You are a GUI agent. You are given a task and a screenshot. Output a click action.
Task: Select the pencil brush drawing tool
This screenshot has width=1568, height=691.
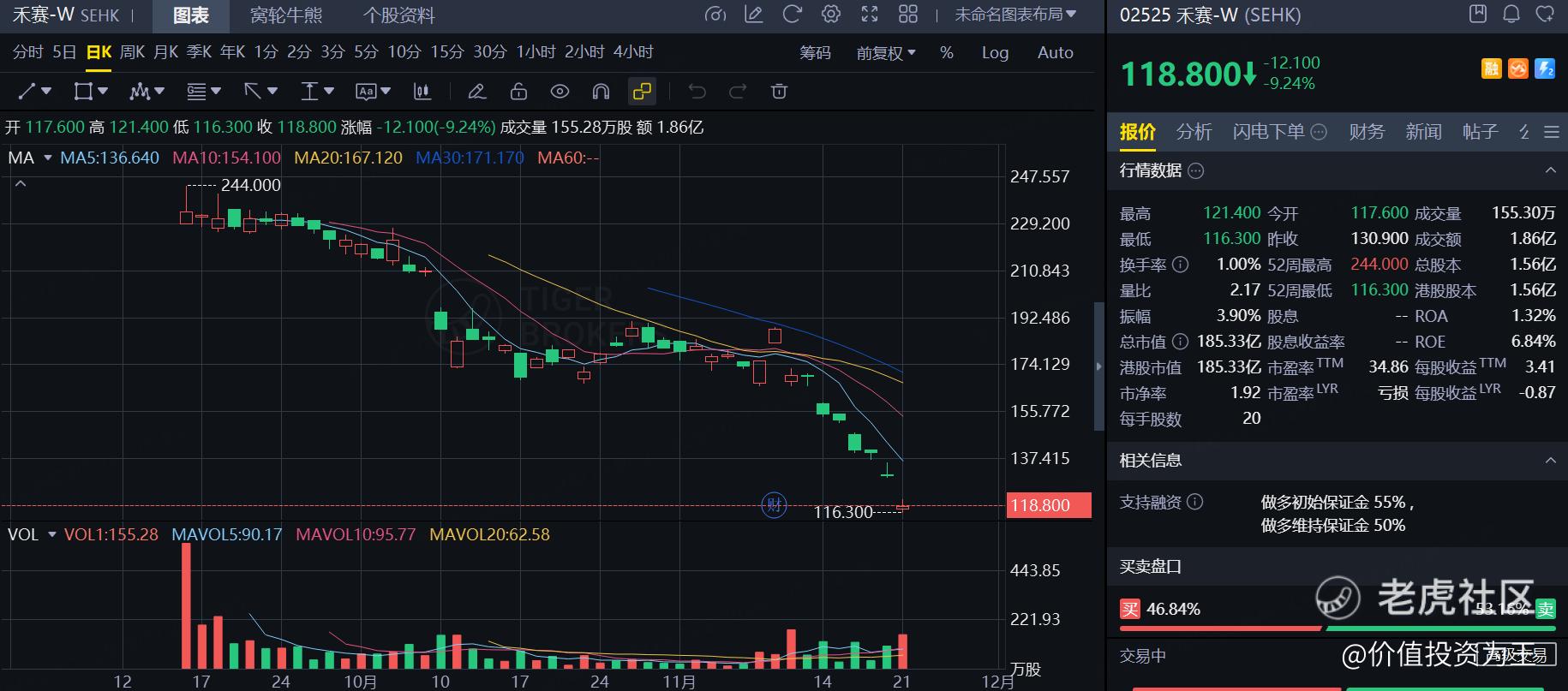pos(476,91)
